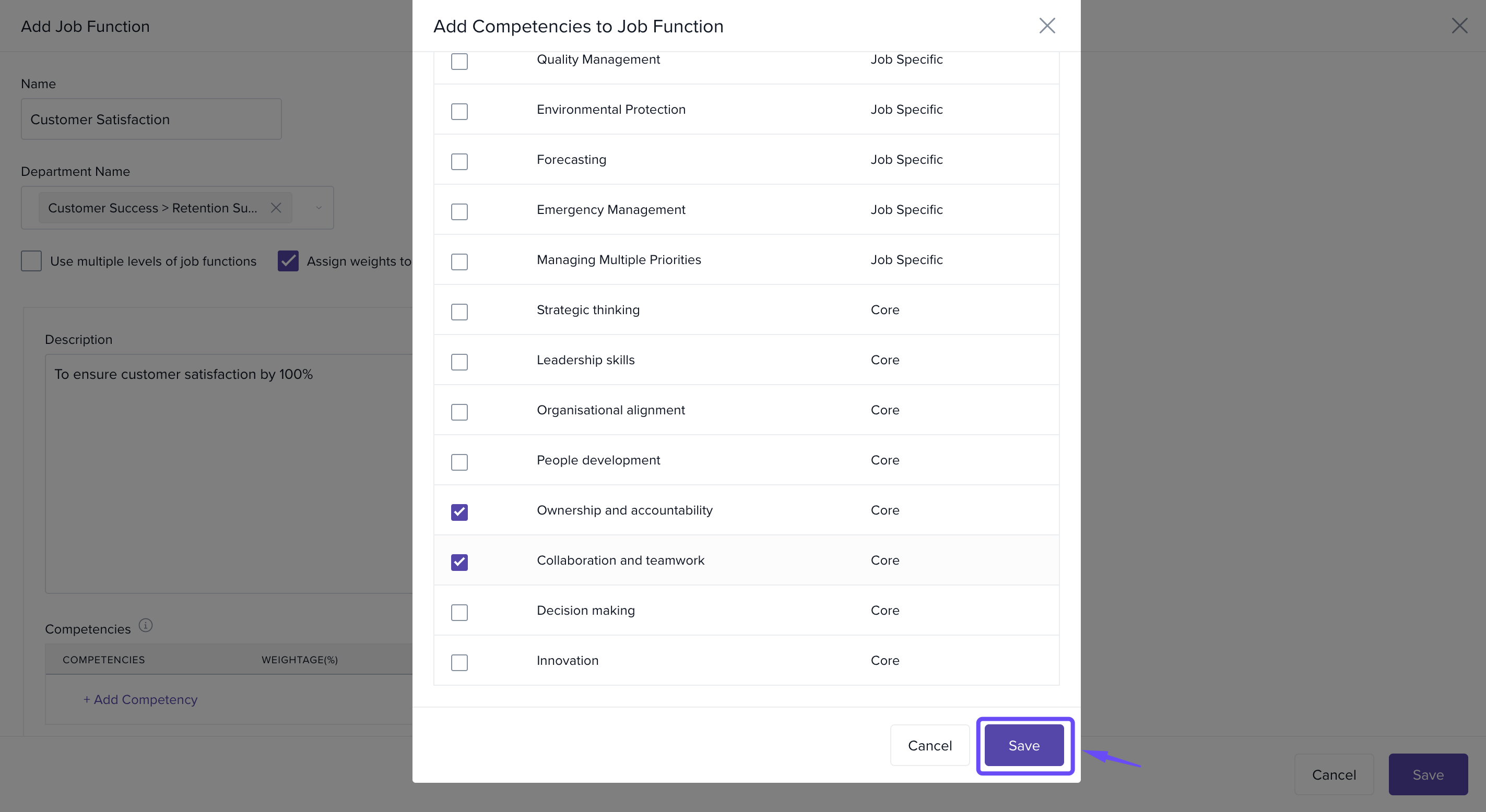Click the Competencies info icon
The width and height of the screenshot is (1486, 812).
coord(145,626)
